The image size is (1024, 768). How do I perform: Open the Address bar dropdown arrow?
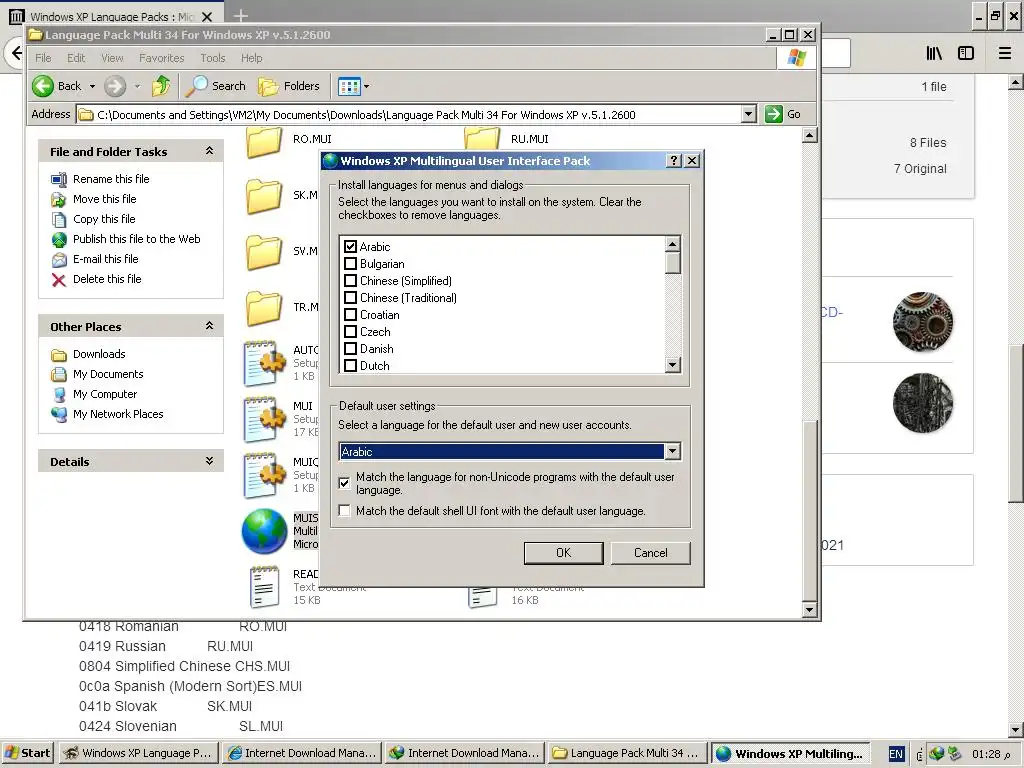tap(749, 114)
